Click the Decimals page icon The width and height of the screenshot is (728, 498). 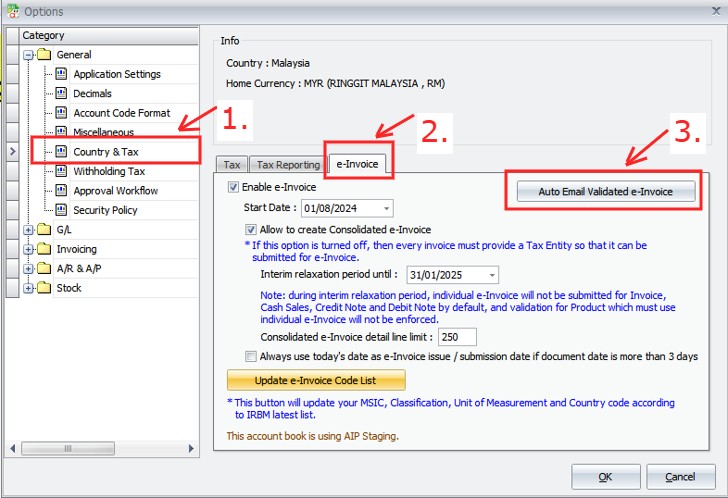[61, 93]
